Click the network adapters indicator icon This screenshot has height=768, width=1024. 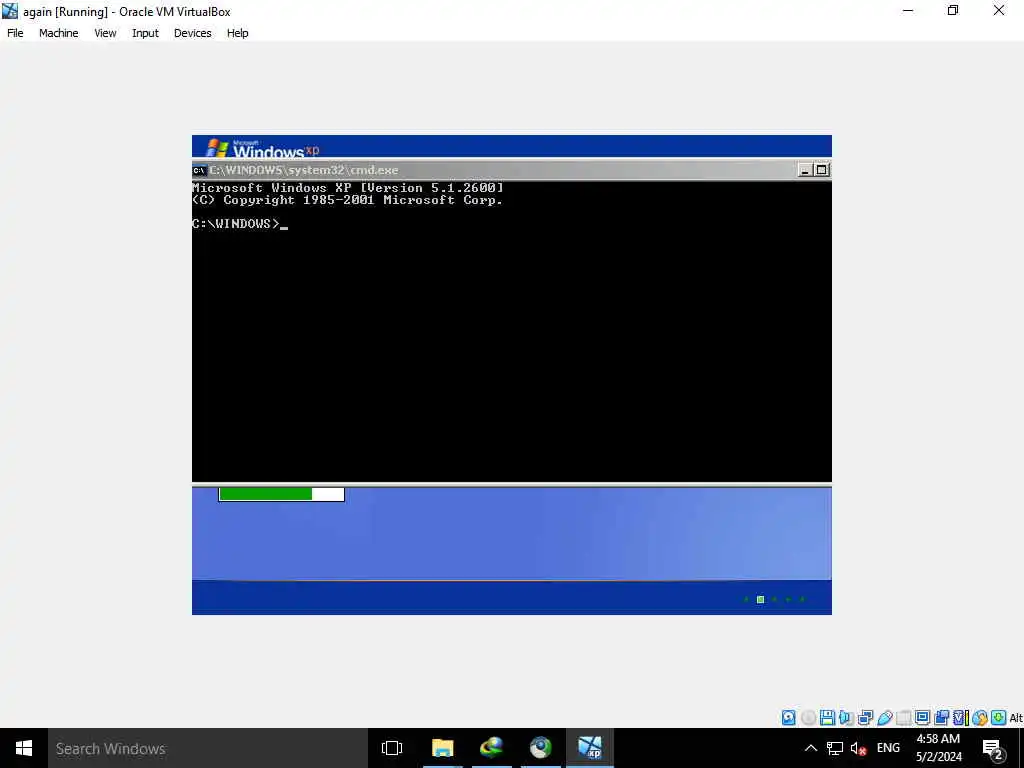click(865, 718)
